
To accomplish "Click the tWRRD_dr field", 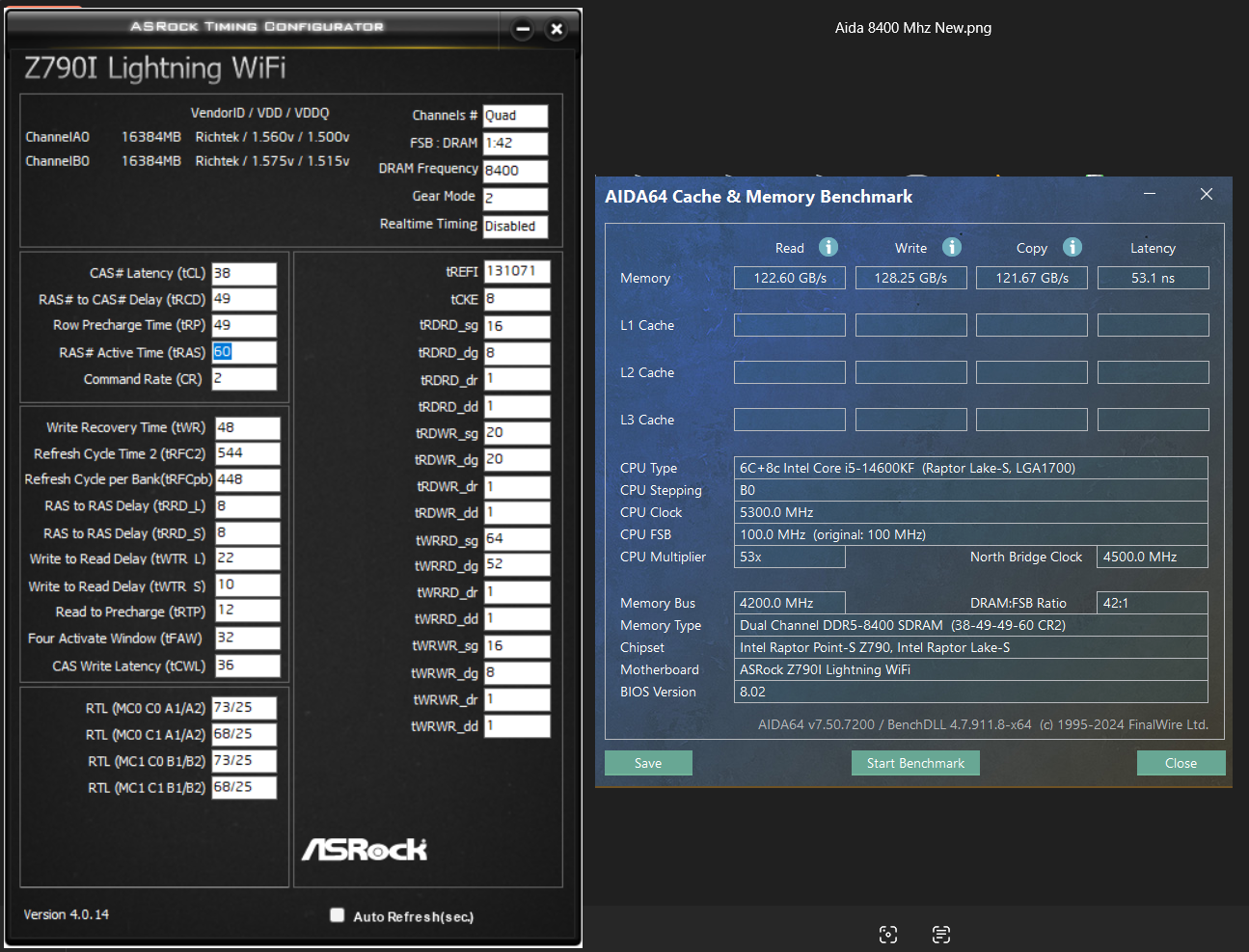I will tap(517, 592).
